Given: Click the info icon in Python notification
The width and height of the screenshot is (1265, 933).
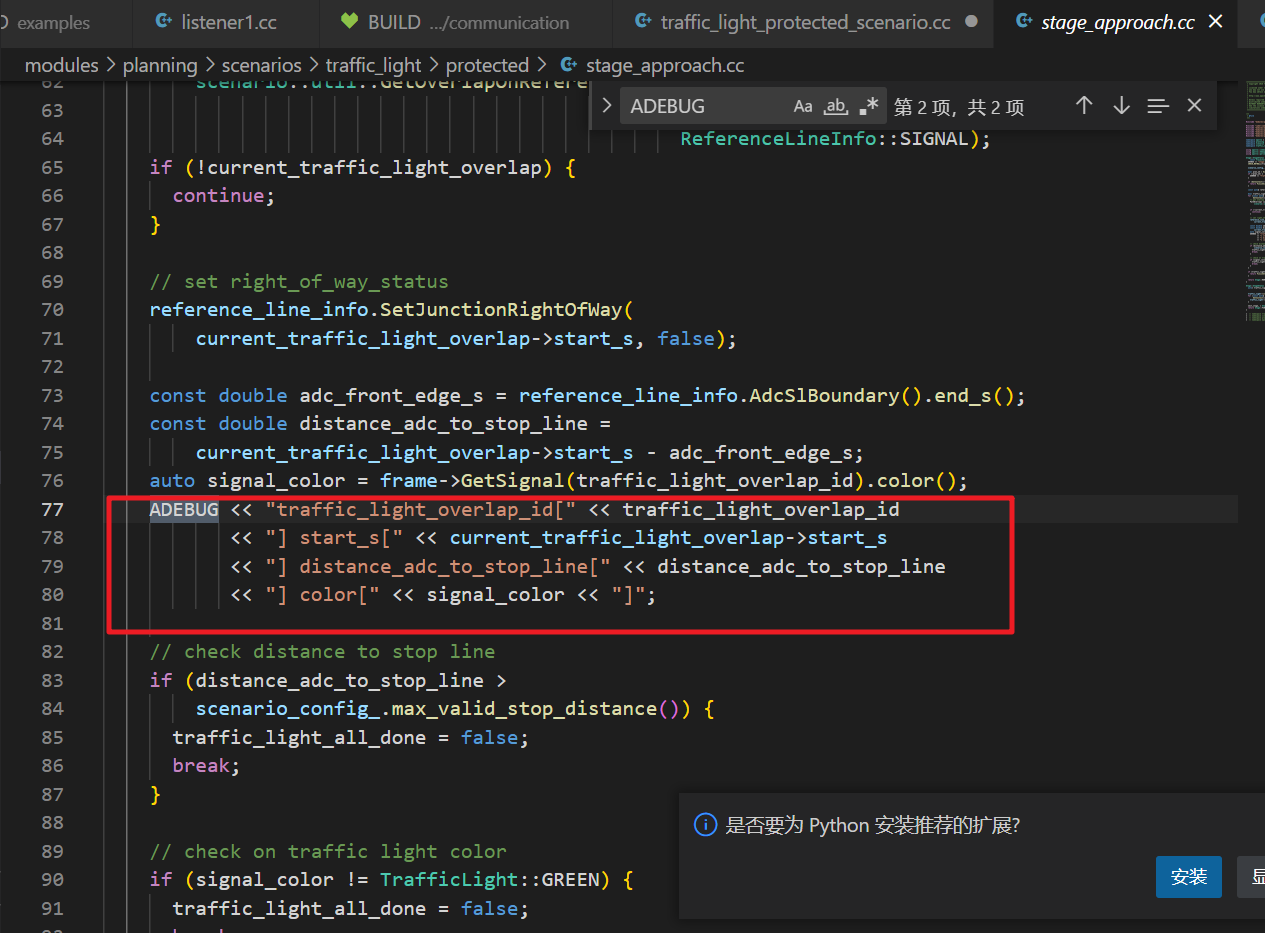Looking at the screenshot, I should (706, 825).
